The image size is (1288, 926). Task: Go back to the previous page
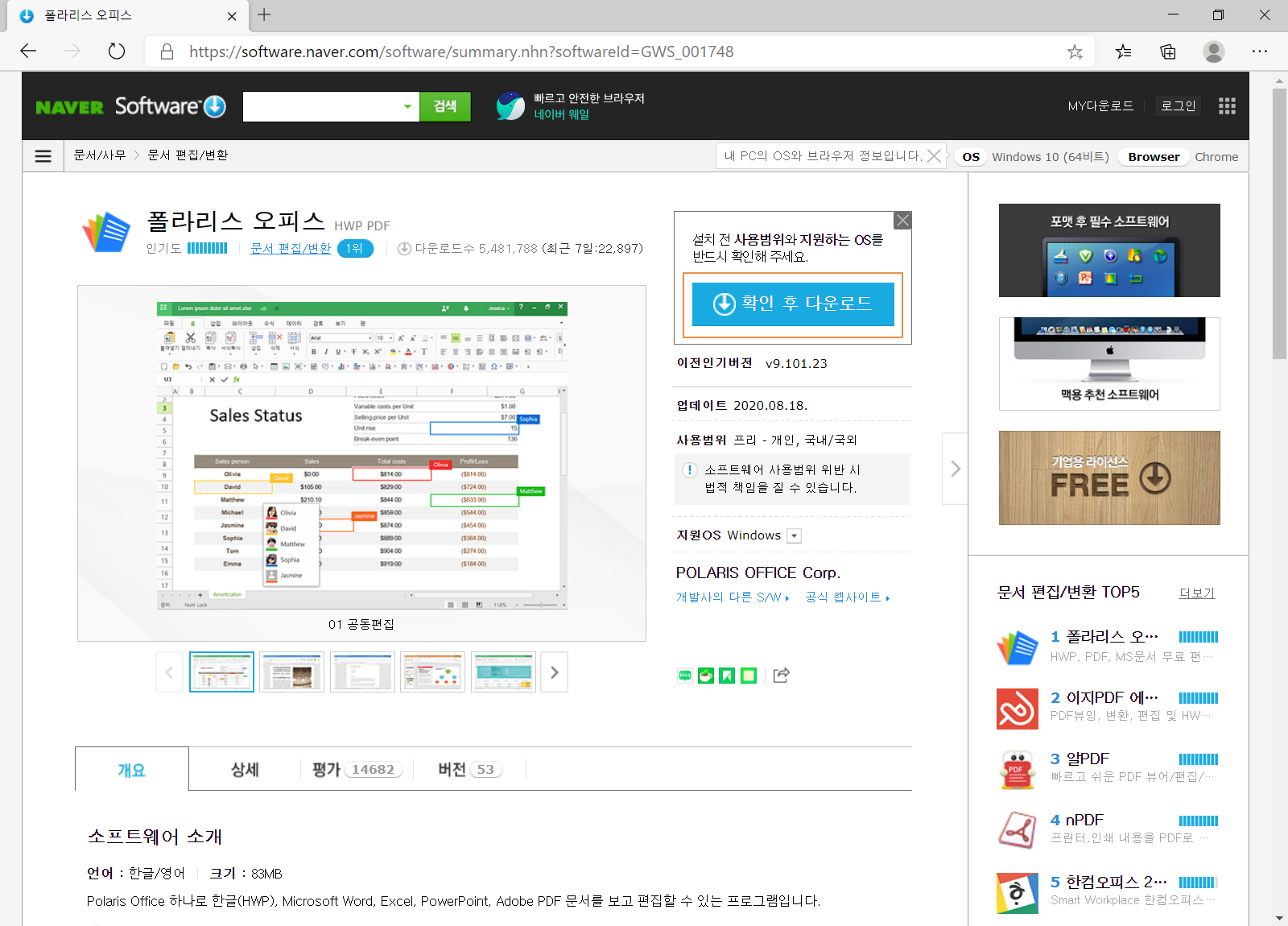click(x=29, y=52)
